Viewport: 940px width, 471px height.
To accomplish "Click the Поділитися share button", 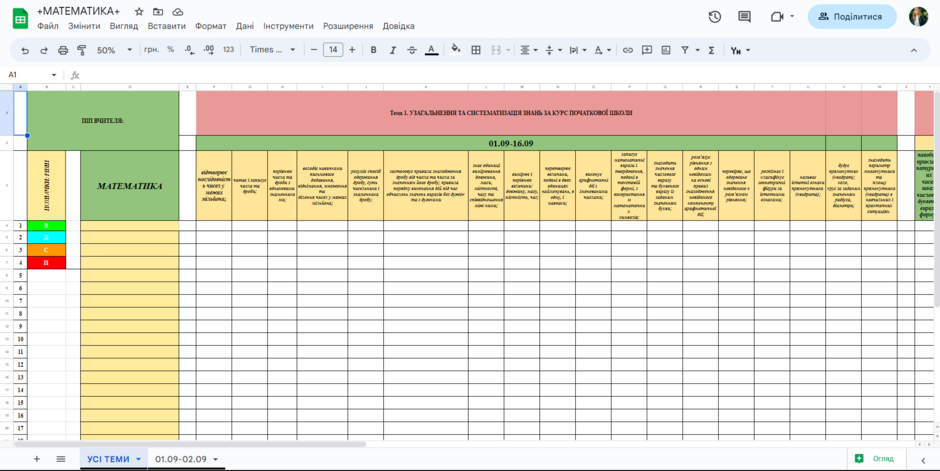I will point(852,17).
